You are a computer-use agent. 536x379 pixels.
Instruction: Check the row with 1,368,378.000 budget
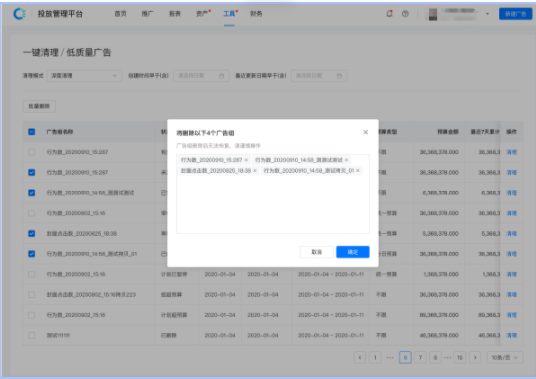[31, 274]
